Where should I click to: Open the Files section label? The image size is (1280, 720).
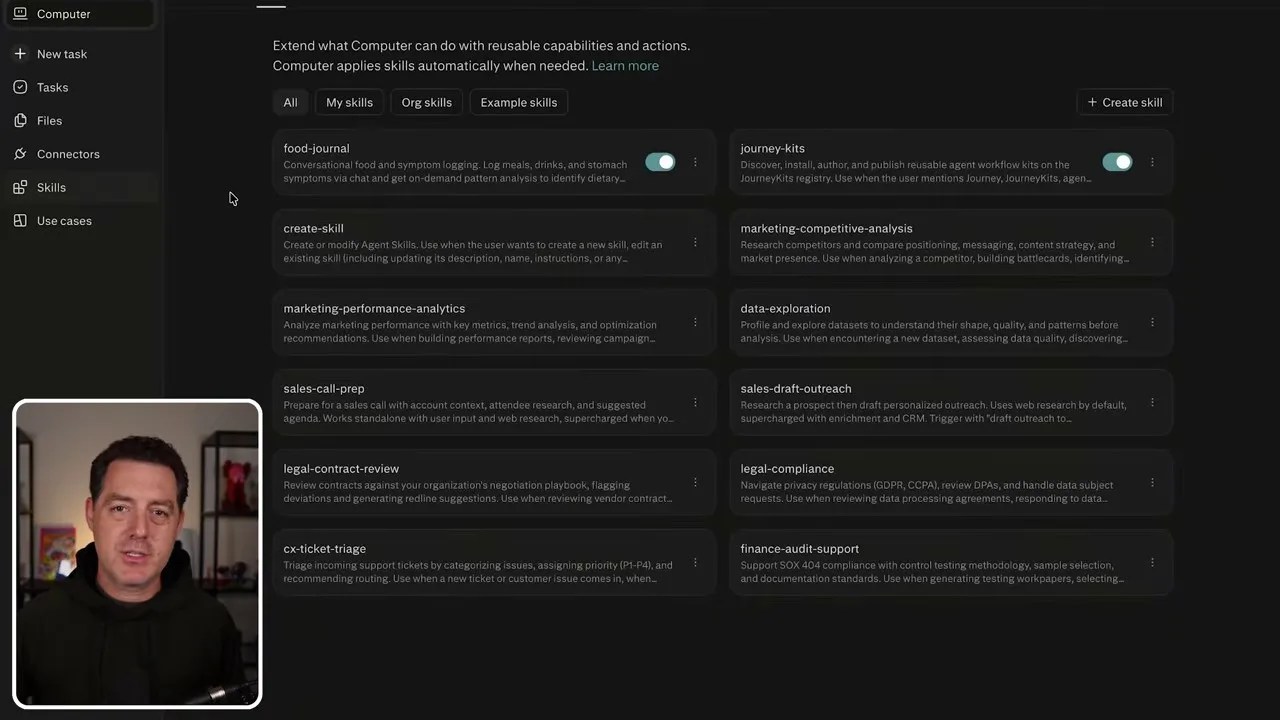click(50, 120)
